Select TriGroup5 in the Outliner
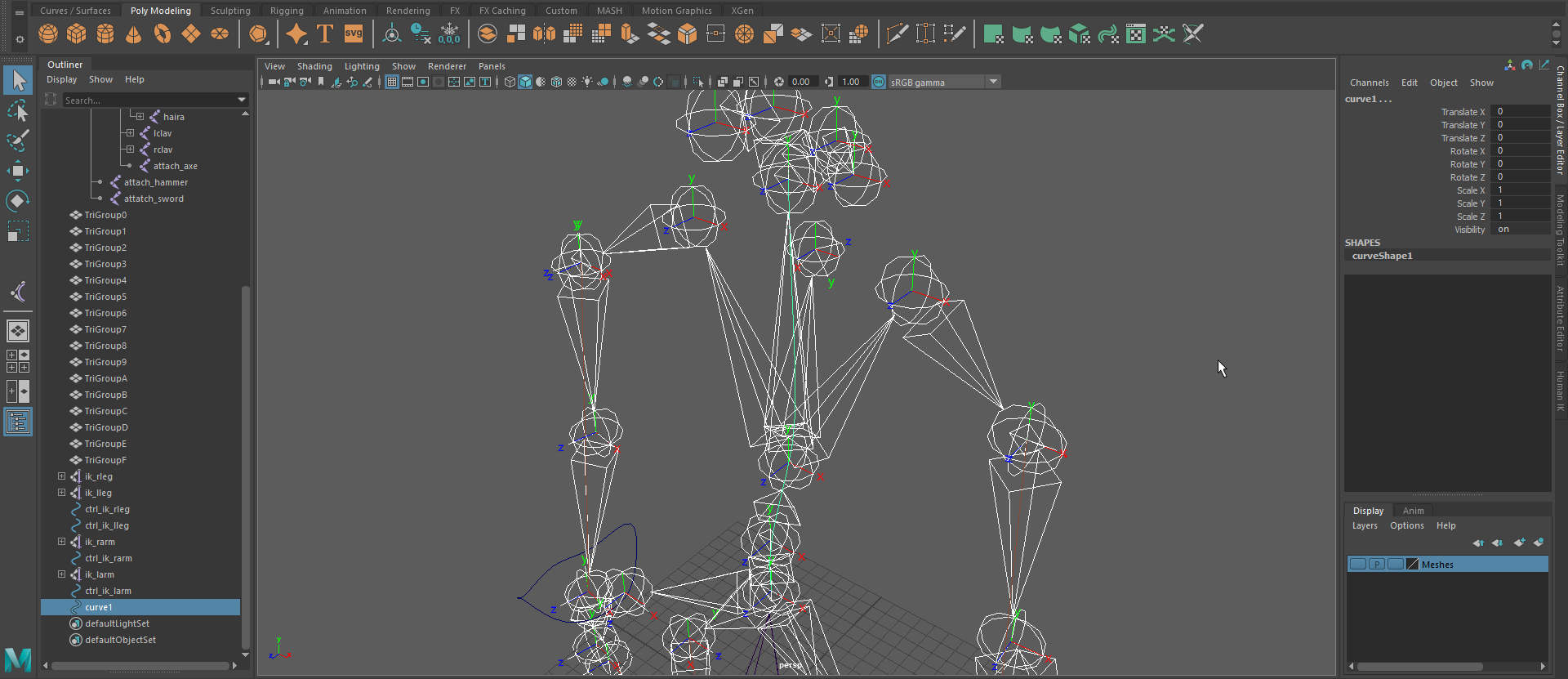The image size is (1568, 679). click(105, 297)
